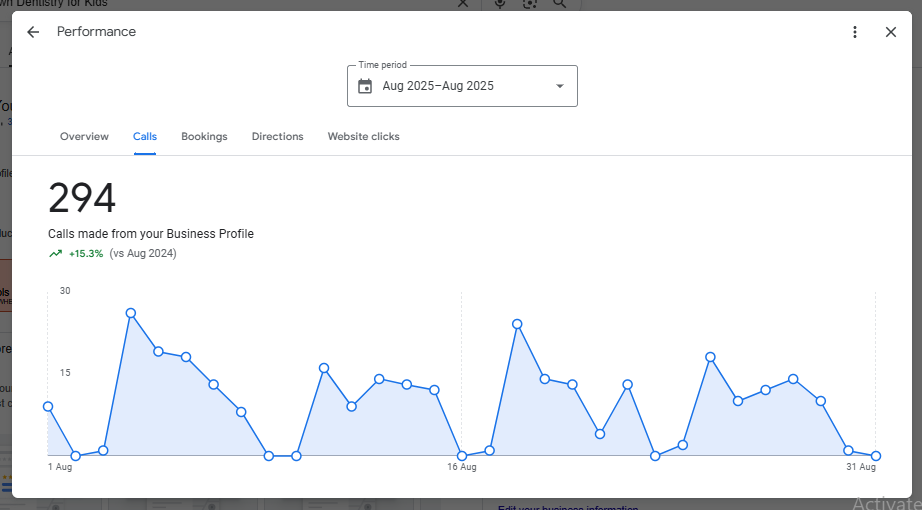Select the last data point at 31 Aug
922x510 pixels.
(875, 456)
